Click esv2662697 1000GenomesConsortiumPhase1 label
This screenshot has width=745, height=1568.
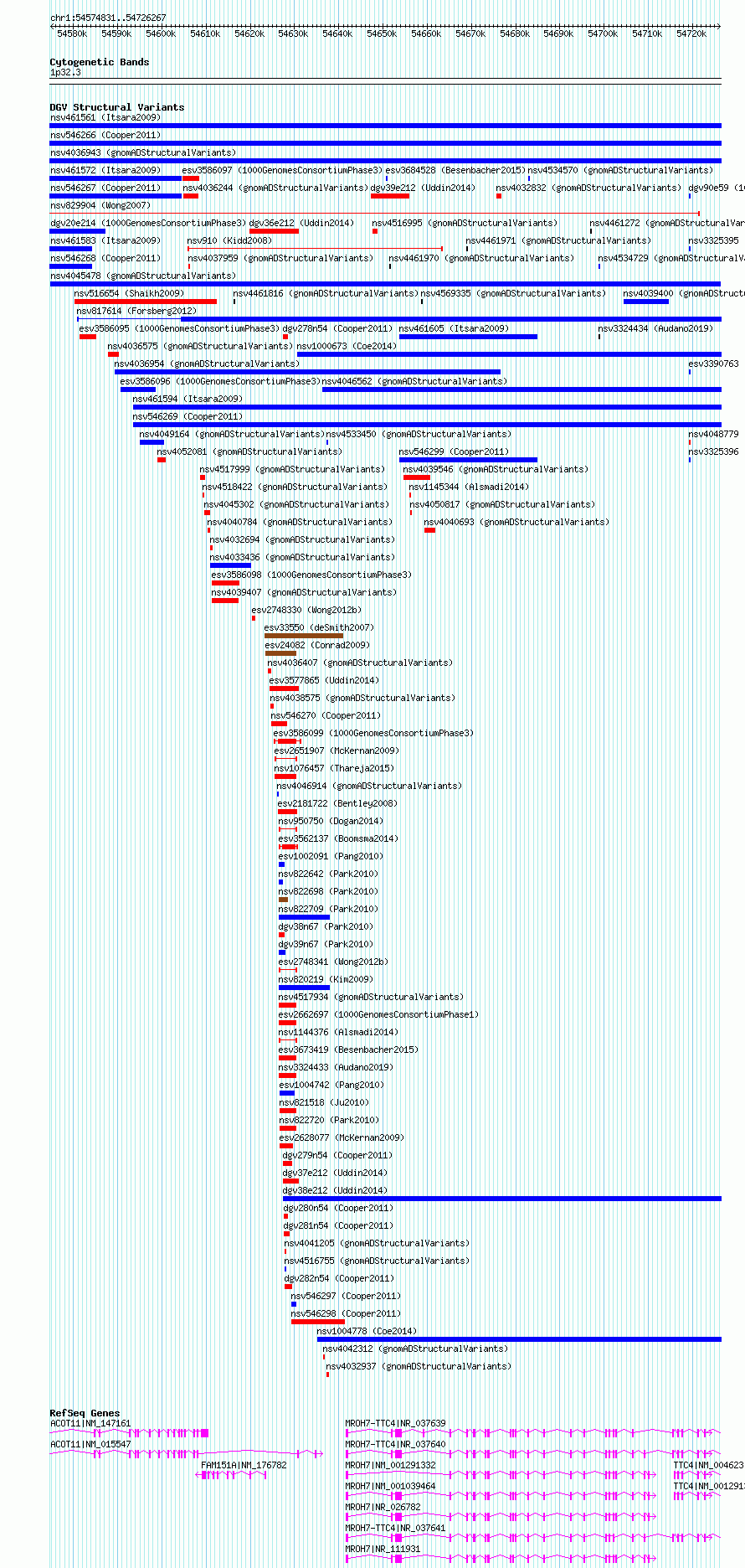[x=378, y=1015]
